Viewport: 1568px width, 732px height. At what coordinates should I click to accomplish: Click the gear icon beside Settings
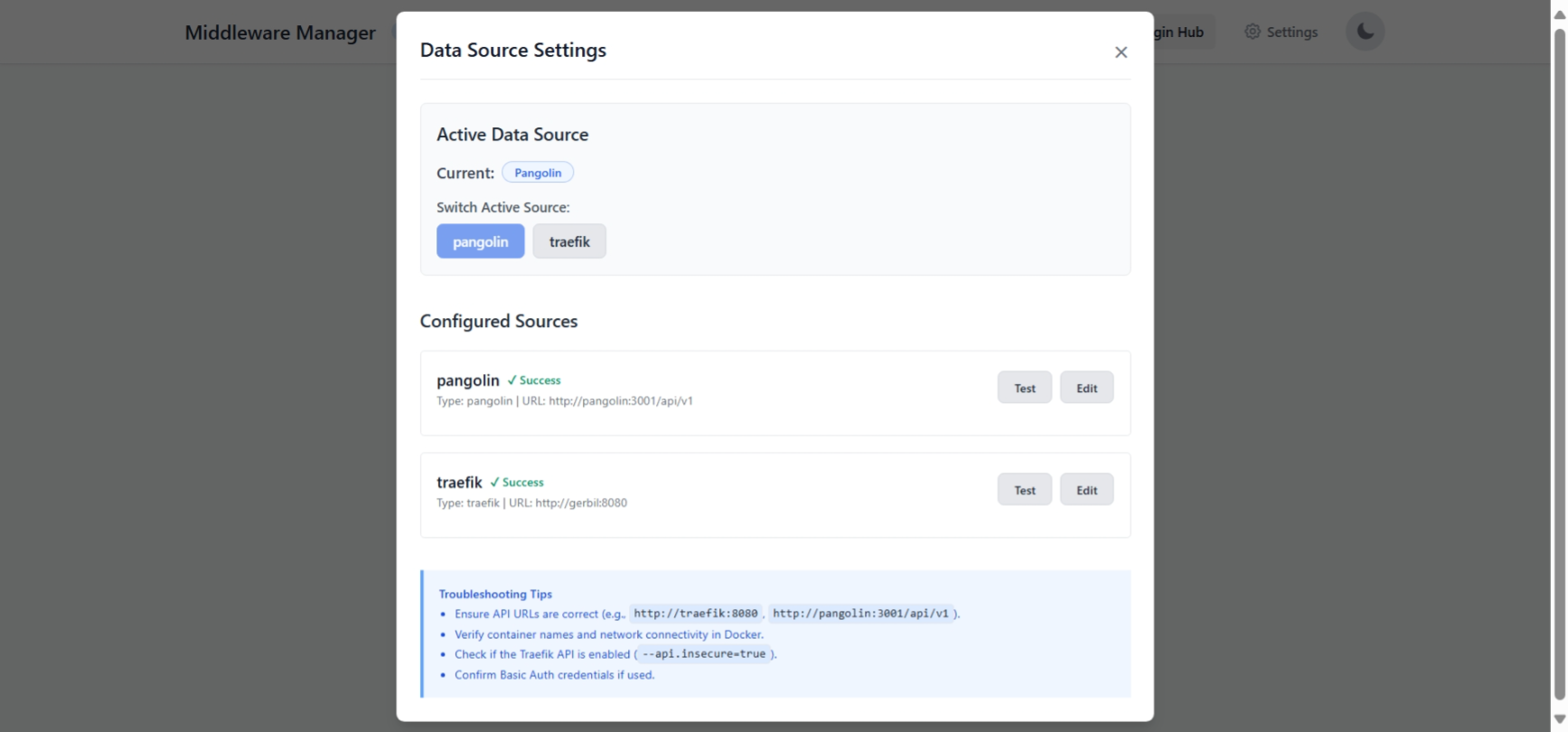coord(1253,32)
